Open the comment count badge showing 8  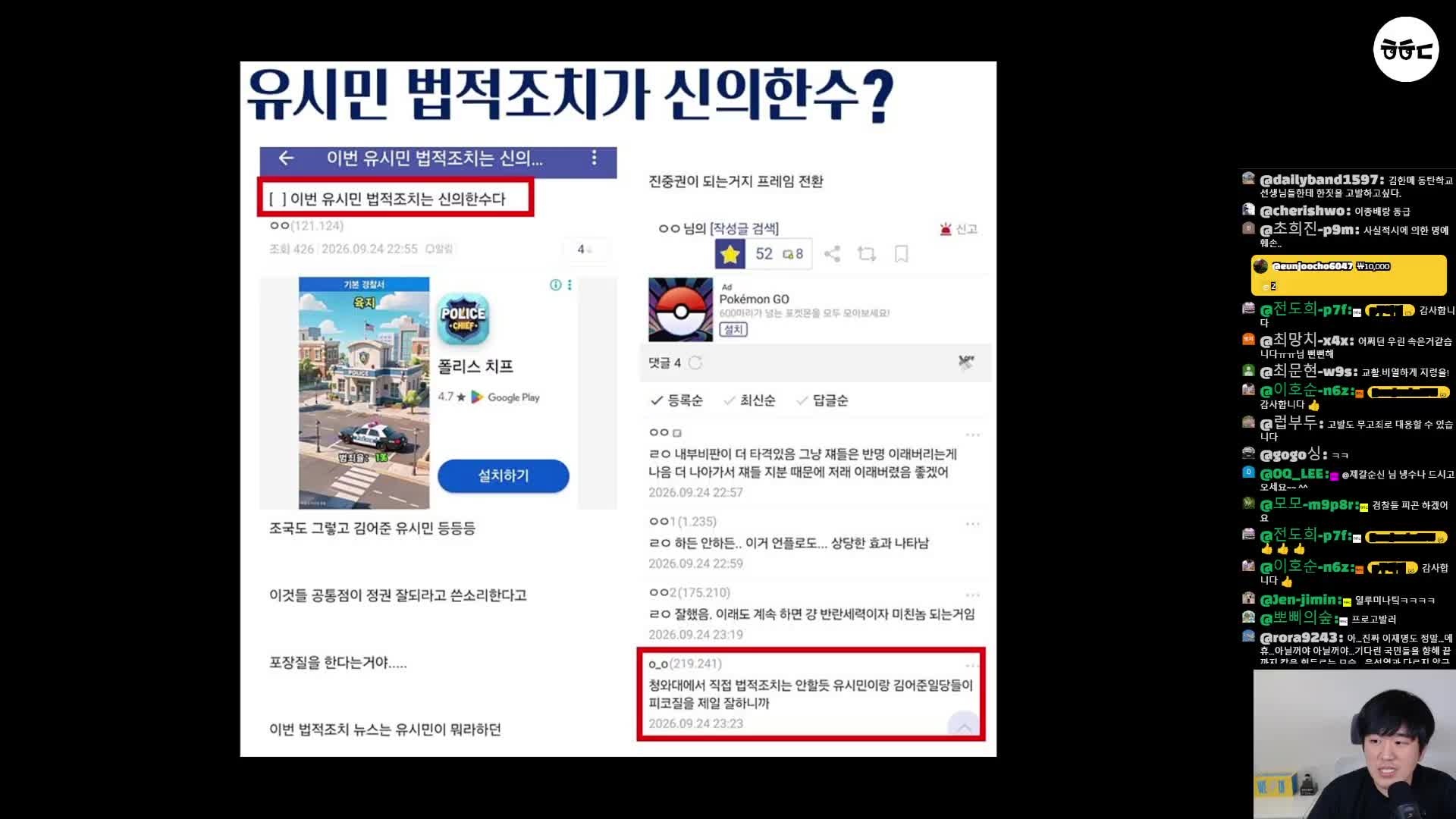(x=793, y=254)
